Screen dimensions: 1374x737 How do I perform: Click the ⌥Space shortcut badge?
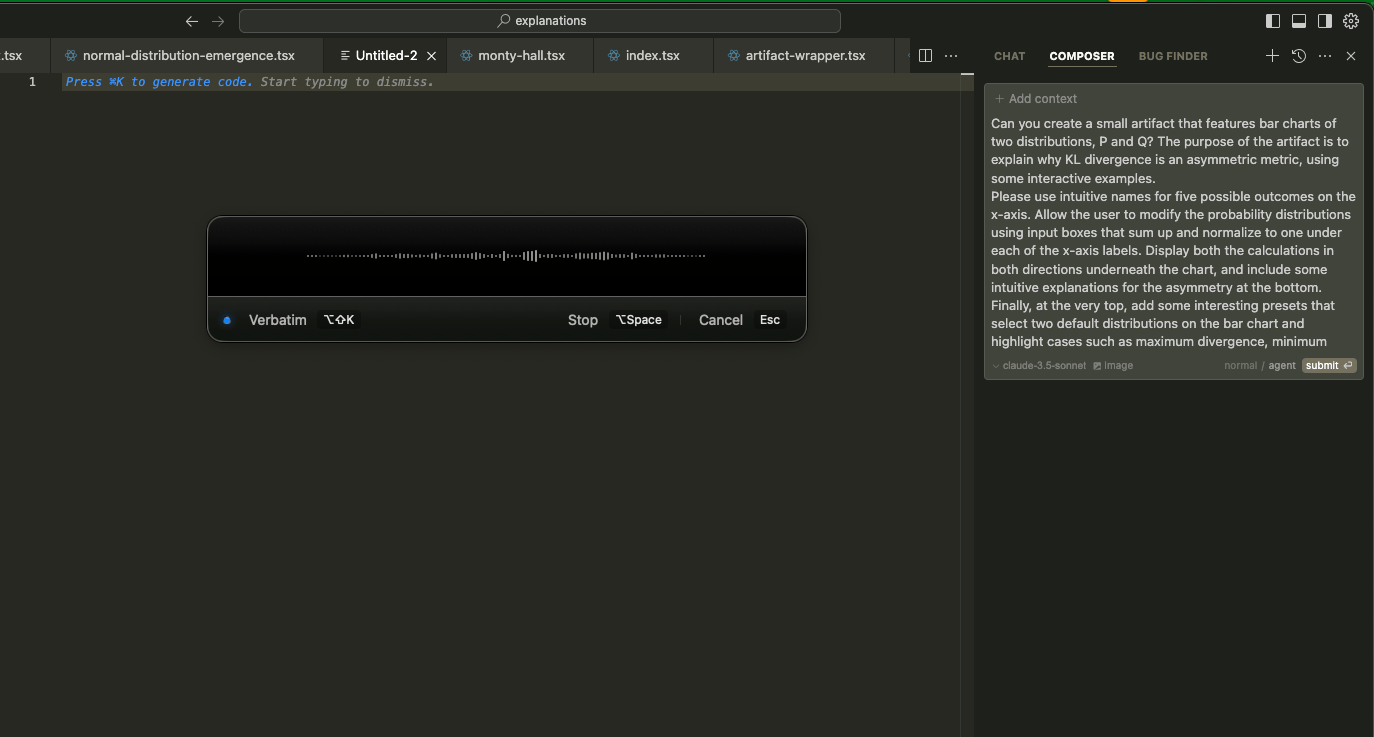pyautogui.click(x=639, y=320)
